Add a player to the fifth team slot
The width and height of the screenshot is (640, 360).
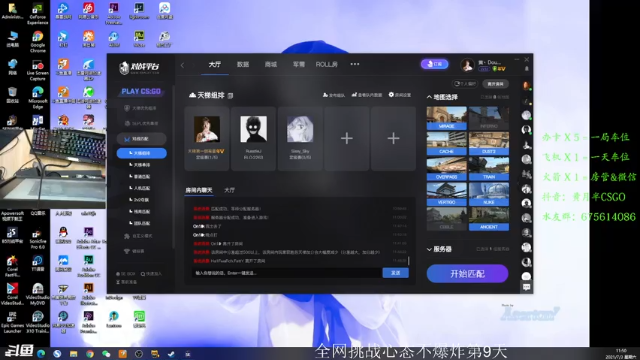[393, 138]
